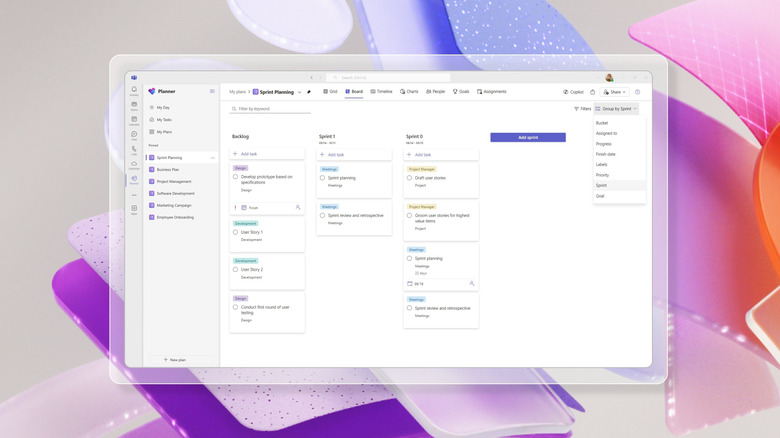This screenshot has height=438, width=780.
Task: Expand the Sprint Planning title chevron
Action: pyautogui.click(x=299, y=92)
